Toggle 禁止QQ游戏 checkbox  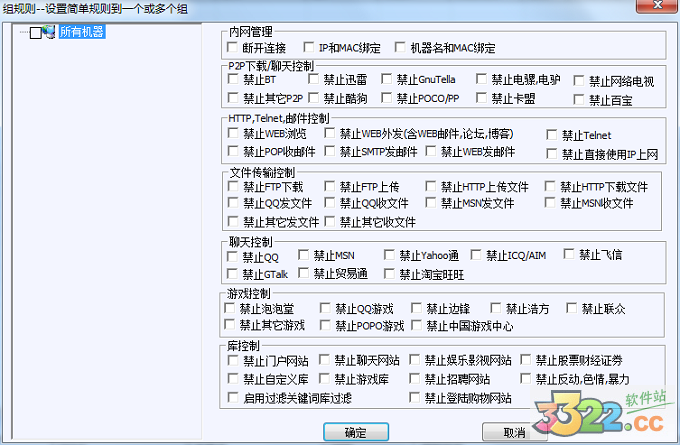click(325, 308)
